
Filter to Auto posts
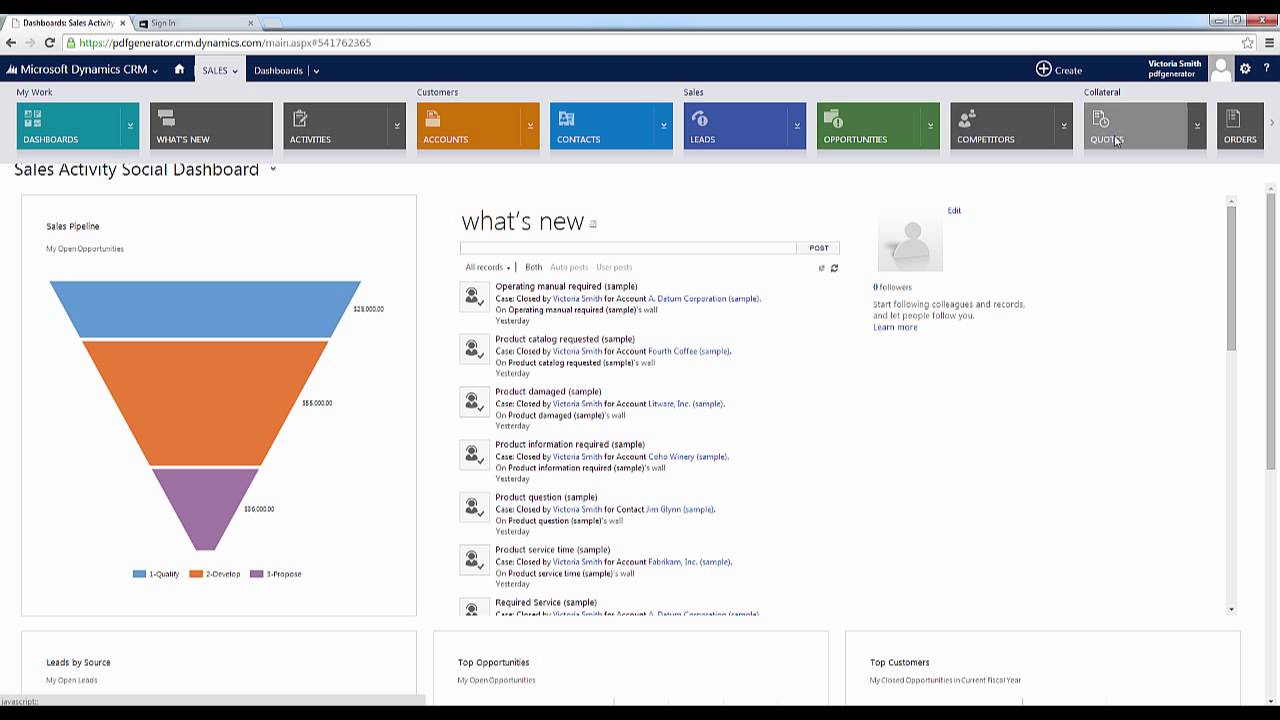click(x=569, y=267)
